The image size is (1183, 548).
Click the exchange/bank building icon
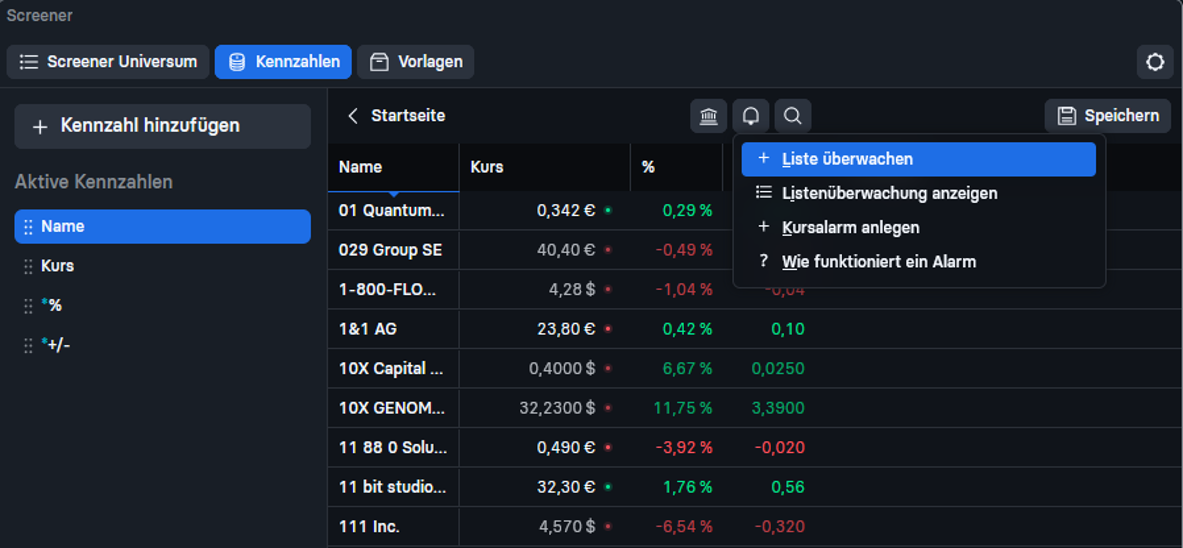point(708,115)
